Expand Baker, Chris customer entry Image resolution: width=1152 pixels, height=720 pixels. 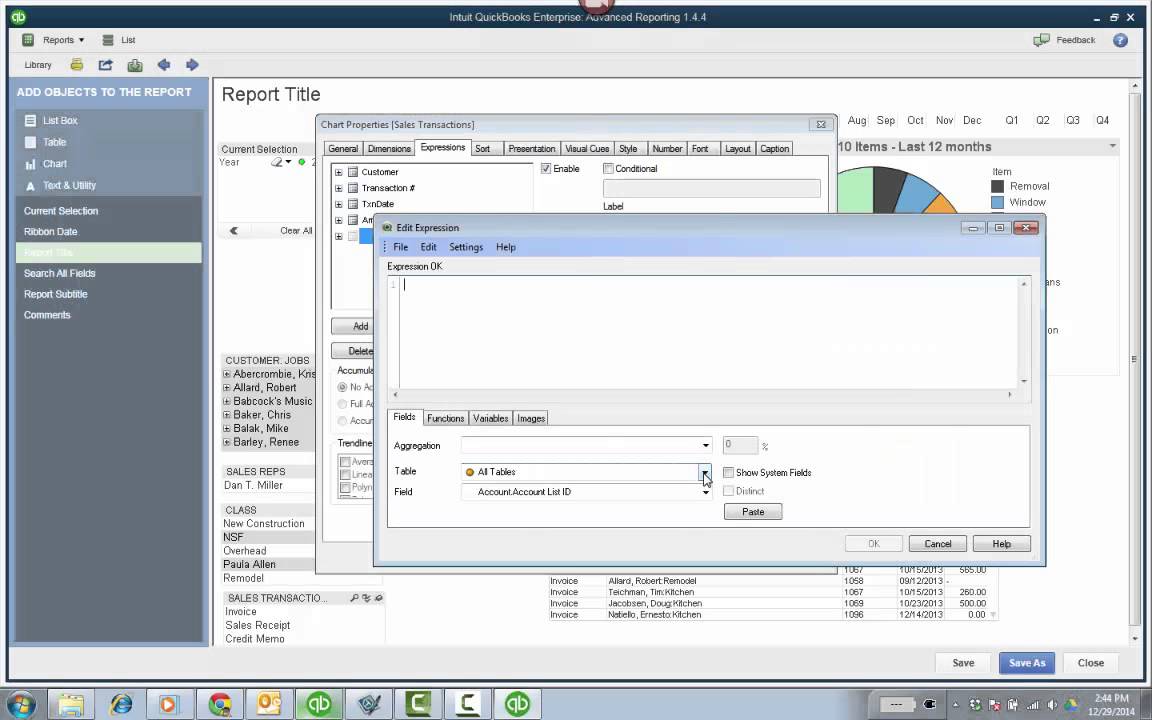pos(226,415)
